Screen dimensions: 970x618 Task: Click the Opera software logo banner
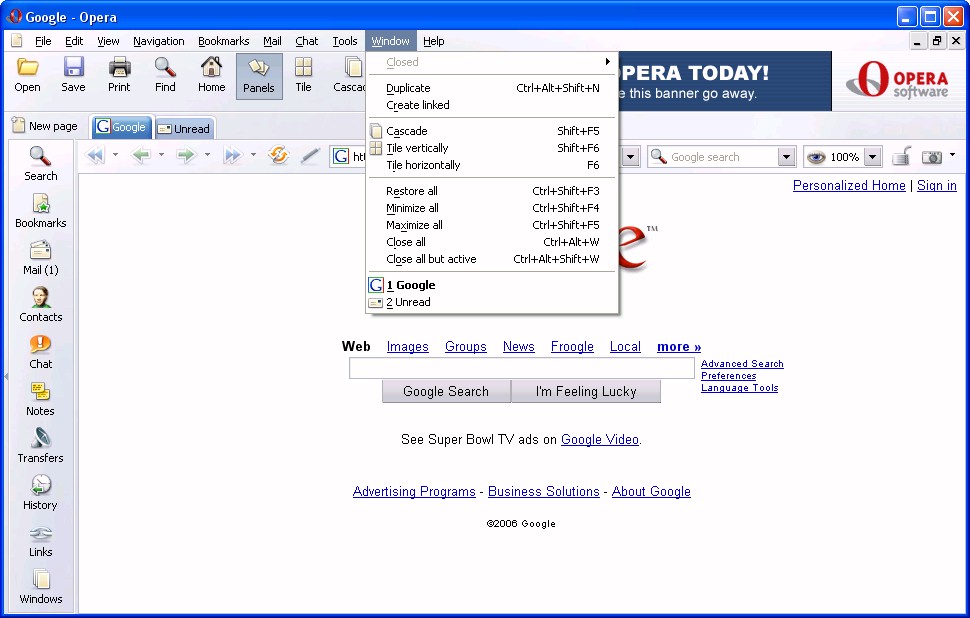click(898, 80)
